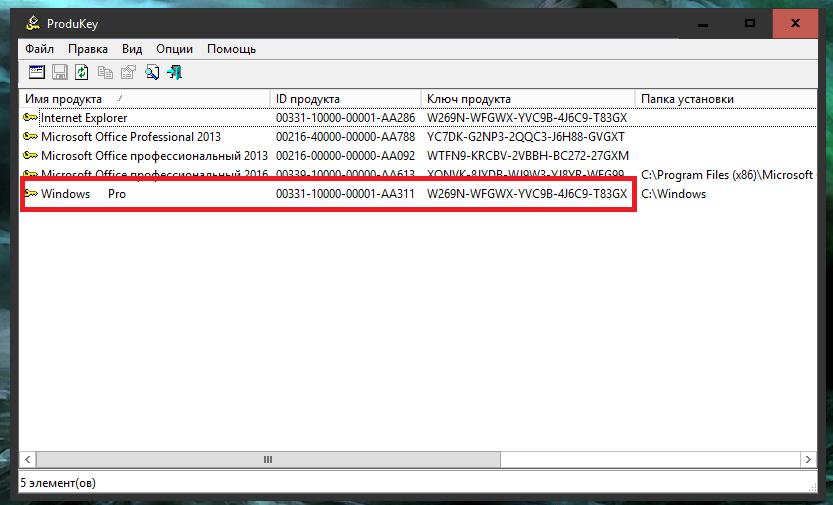Click the Exit door toolbar icon

point(174,72)
